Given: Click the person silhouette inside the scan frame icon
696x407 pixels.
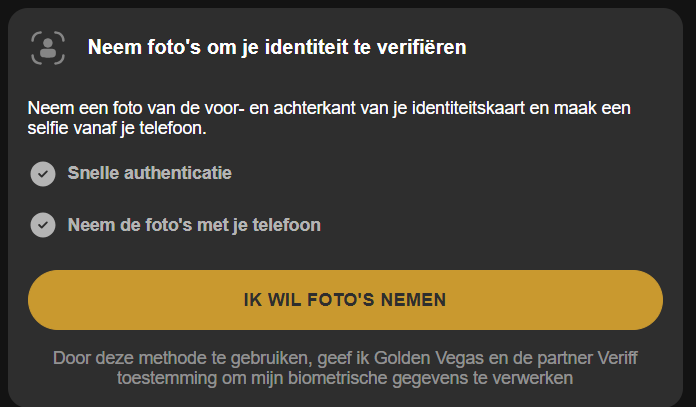Looking at the screenshot, I should (x=48, y=48).
